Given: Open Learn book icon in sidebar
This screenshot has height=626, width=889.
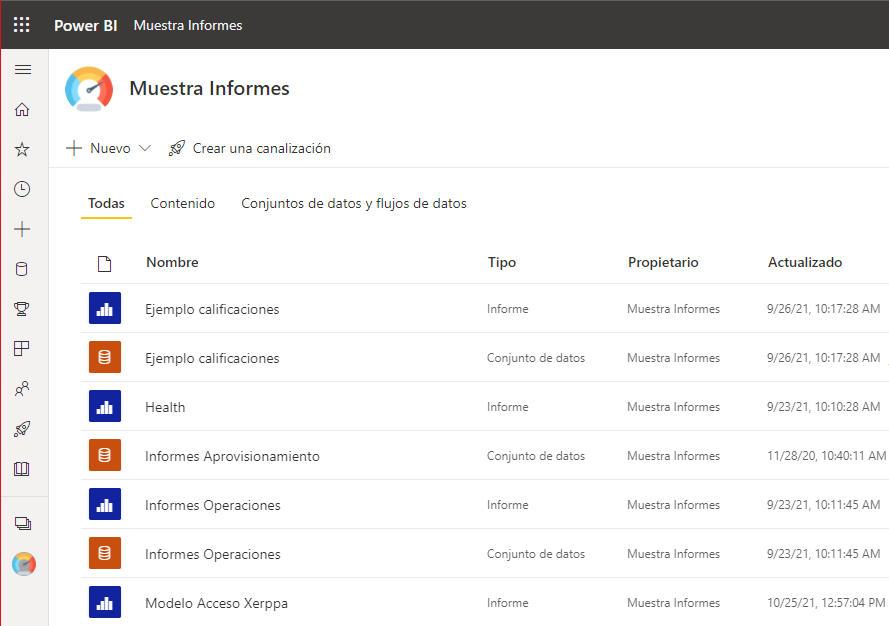Looking at the screenshot, I should click(x=22, y=468).
